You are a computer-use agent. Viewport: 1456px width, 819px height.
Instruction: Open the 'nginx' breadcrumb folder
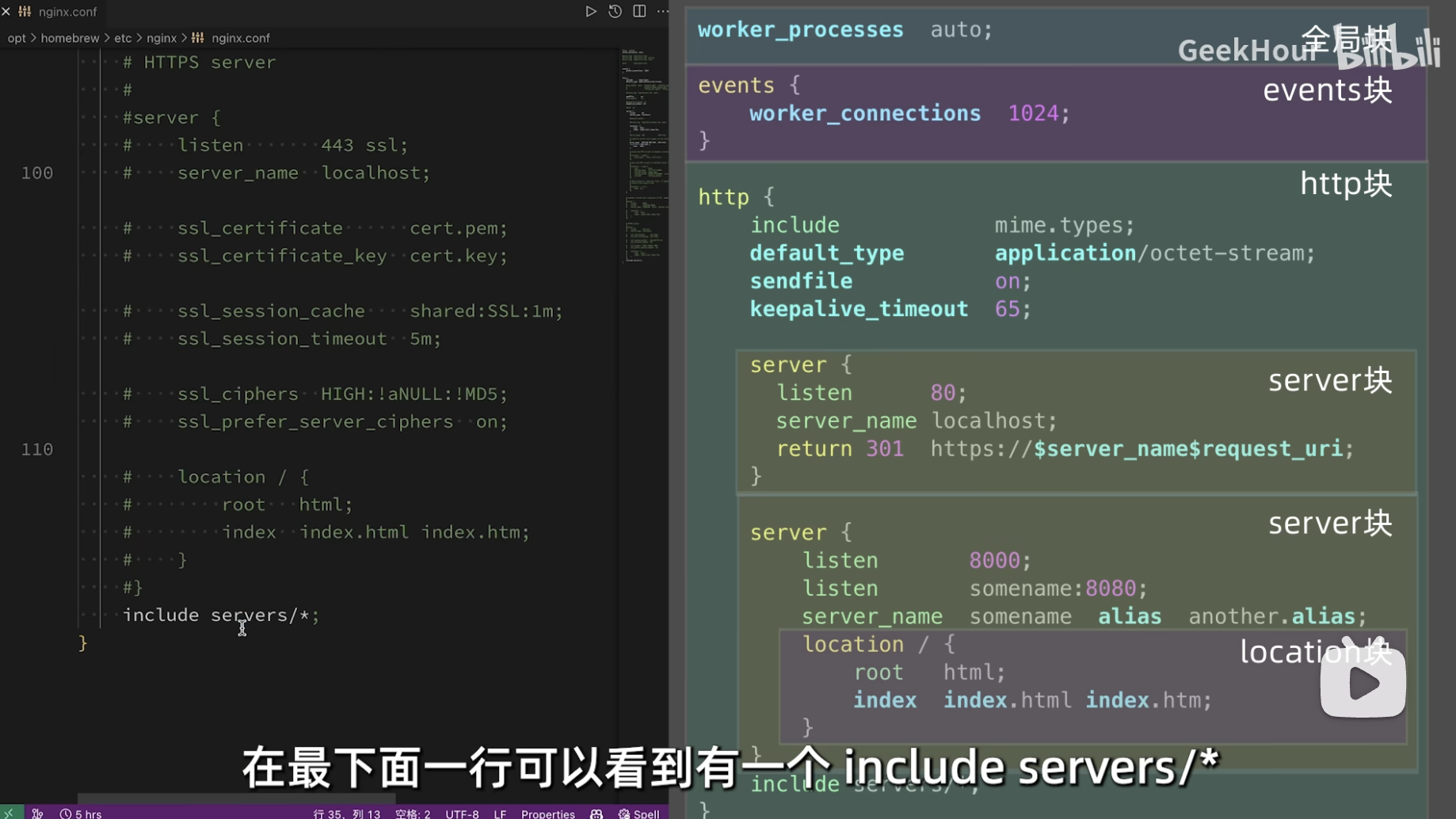pyautogui.click(x=162, y=38)
